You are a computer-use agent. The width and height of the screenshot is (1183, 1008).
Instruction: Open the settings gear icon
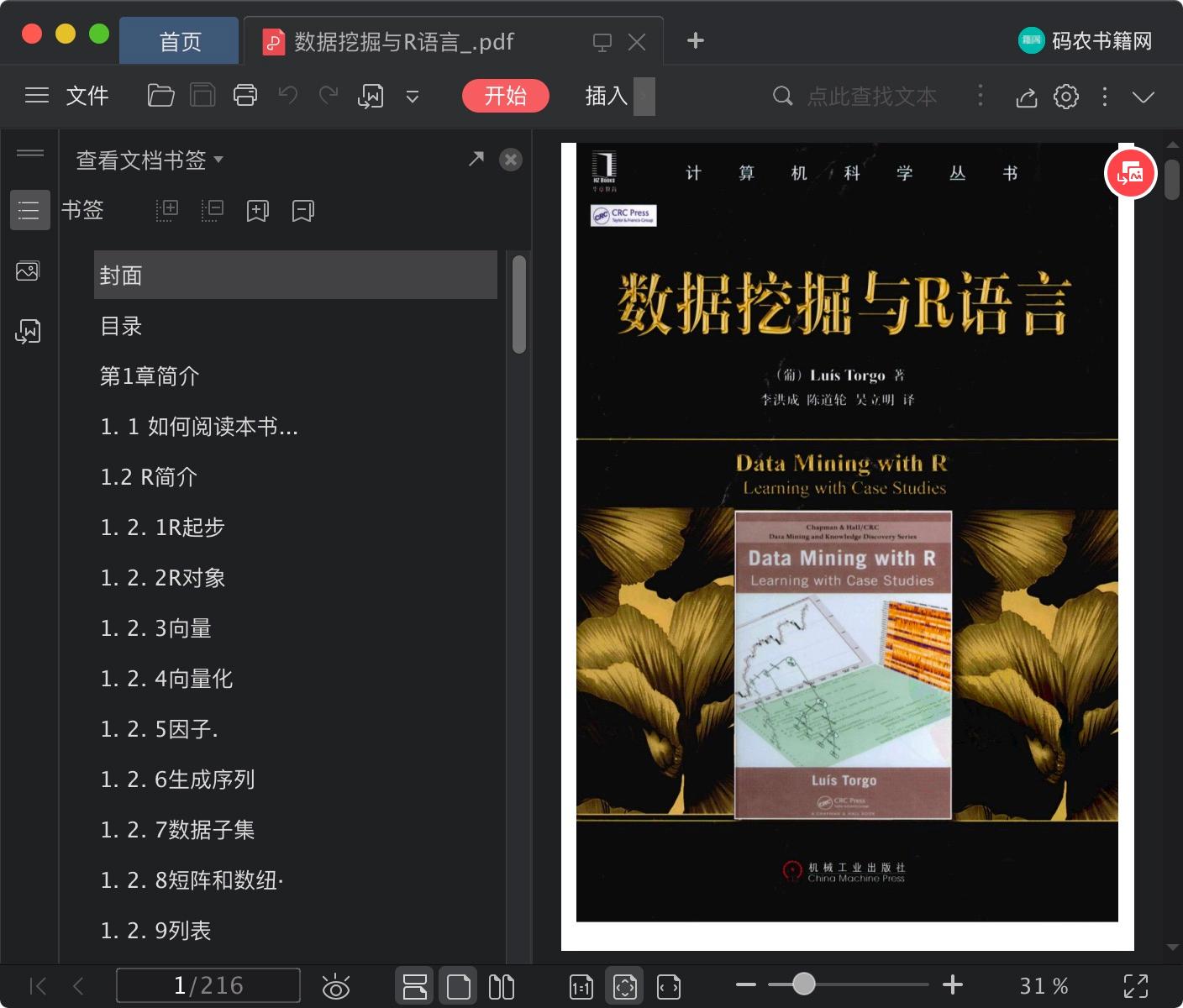click(x=1066, y=97)
